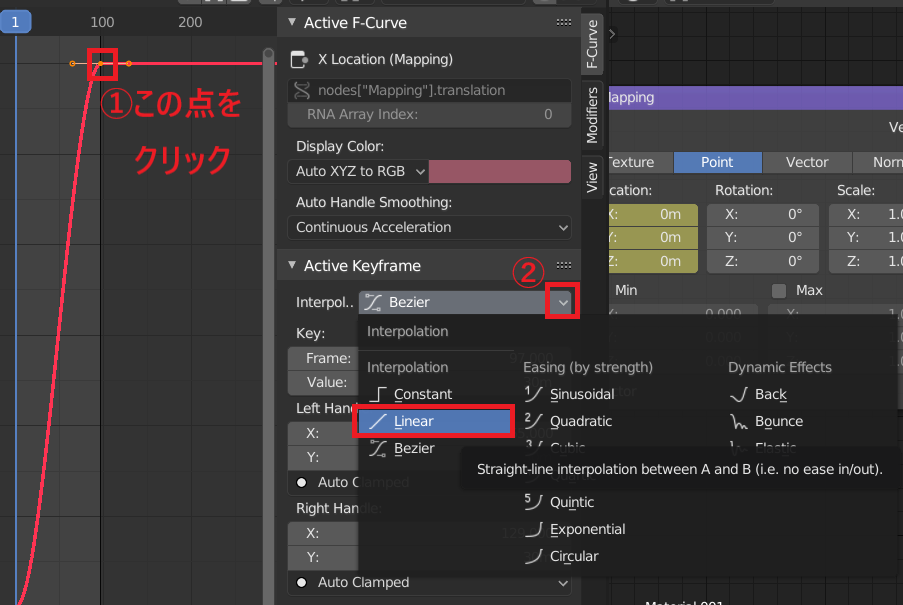903x605 pixels.
Task: Click the graph editor vertical scrollbar
Action: pos(268,326)
